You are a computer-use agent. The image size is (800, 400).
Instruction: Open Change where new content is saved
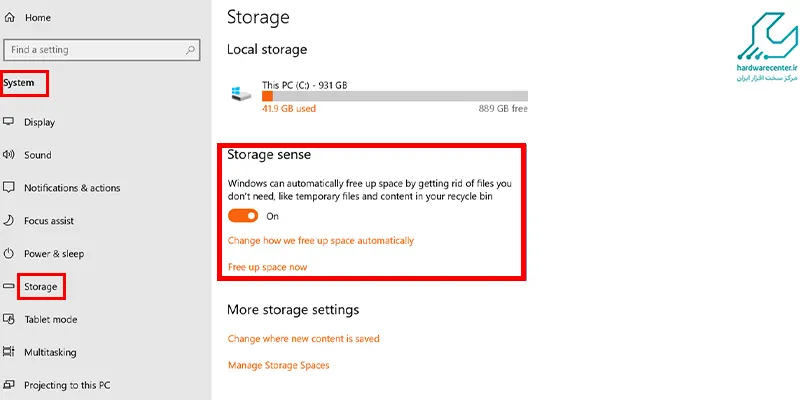pos(304,339)
